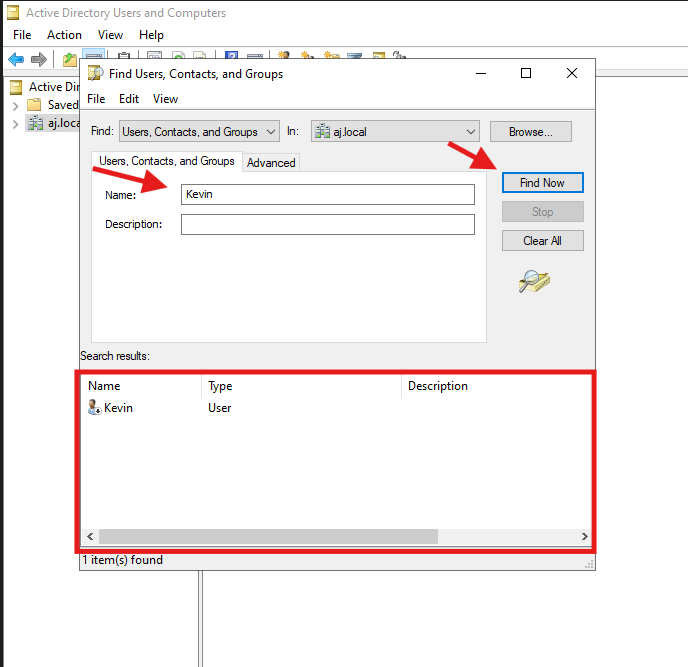Screen dimensions: 688x667
Task: Open the Find type dropdown
Action: point(199,132)
